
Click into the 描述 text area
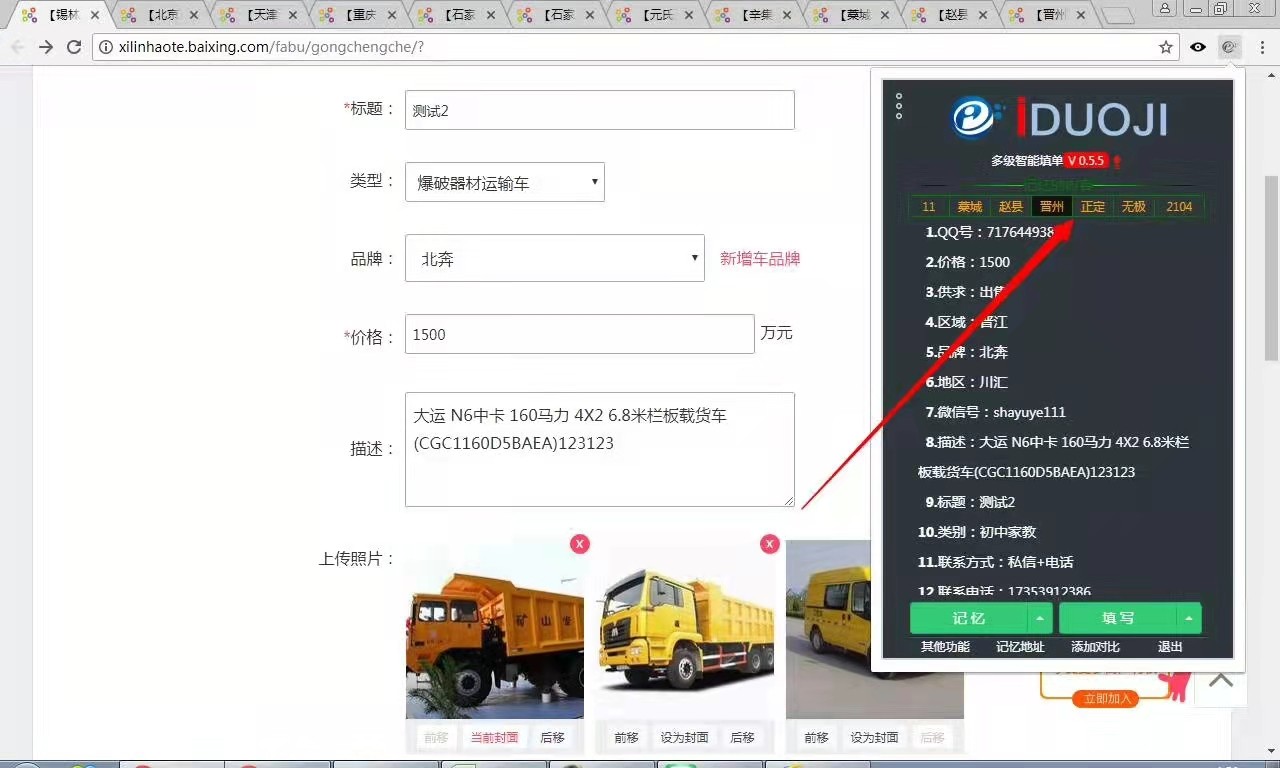600,449
